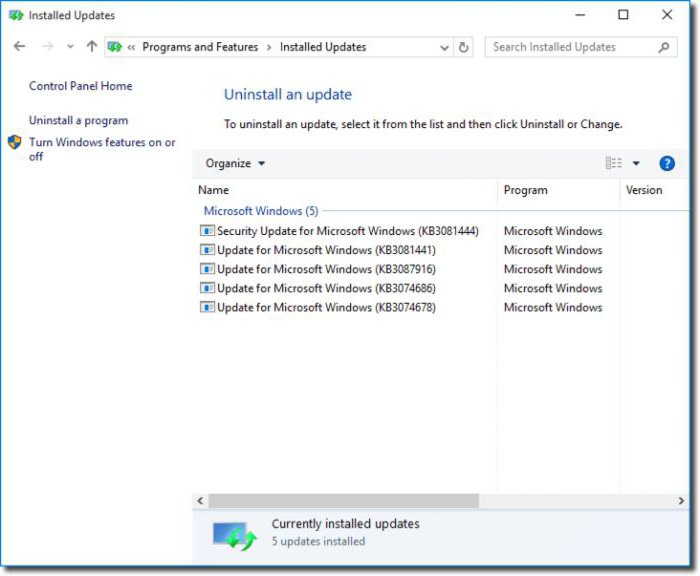The width and height of the screenshot is (700, 576).
Task: Open the Organize dropdown menu
Action: coord(235,163)
